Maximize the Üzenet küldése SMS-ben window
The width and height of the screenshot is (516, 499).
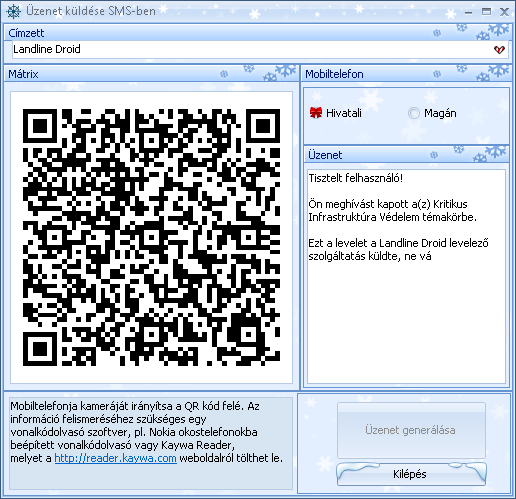(x=486, y=12)
